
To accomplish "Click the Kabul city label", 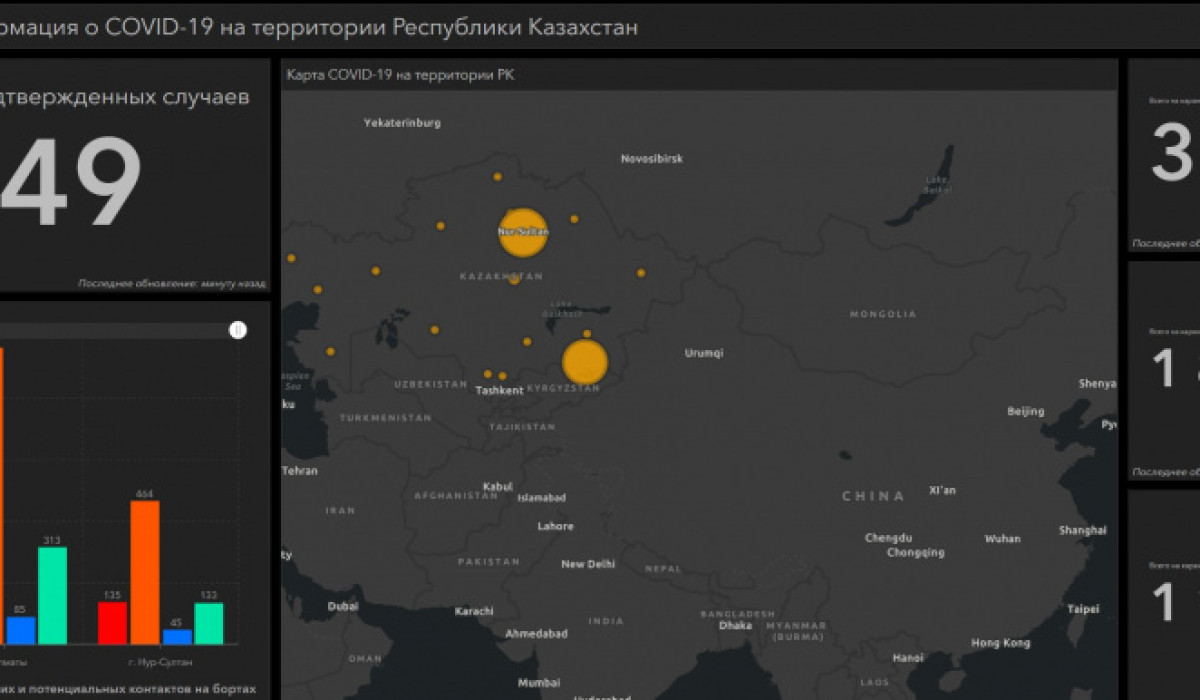I will [498, 487].
